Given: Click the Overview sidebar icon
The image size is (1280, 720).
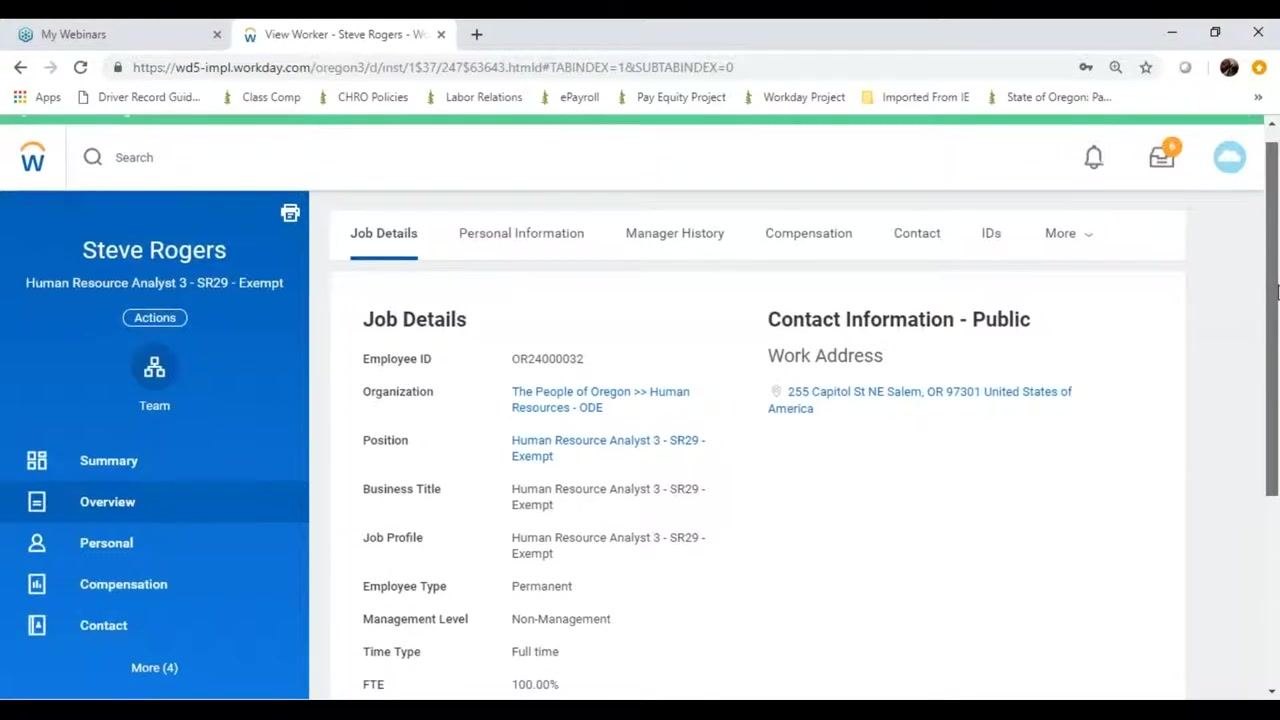Looking at the screenshot, I should (37, 502).
